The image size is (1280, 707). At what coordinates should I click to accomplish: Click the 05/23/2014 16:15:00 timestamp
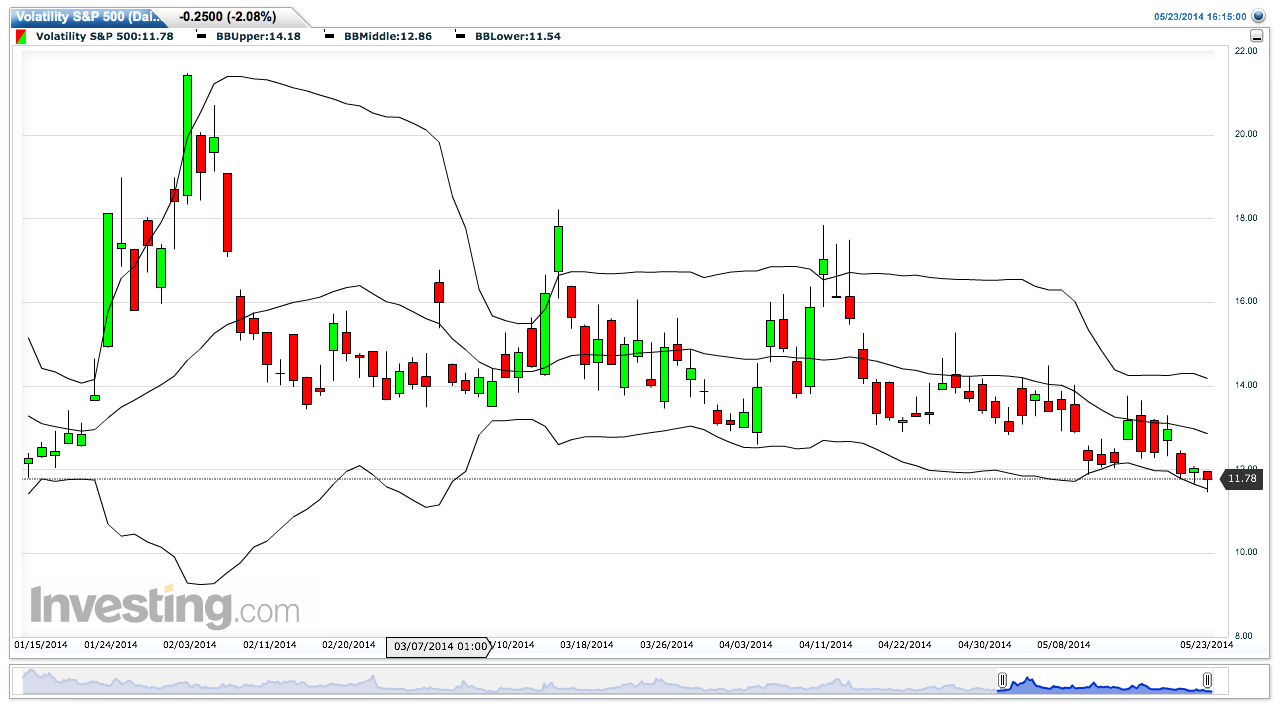pyautogui.click(x=1200, y=17)
